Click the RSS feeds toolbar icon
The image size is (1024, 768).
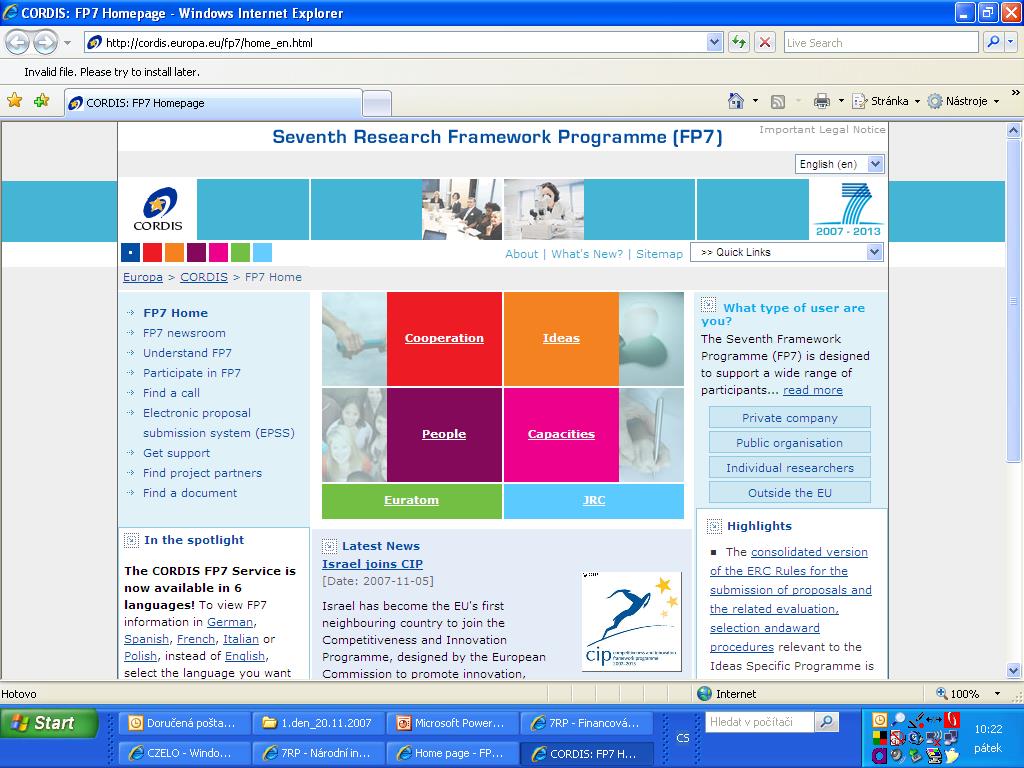[777, 101]
